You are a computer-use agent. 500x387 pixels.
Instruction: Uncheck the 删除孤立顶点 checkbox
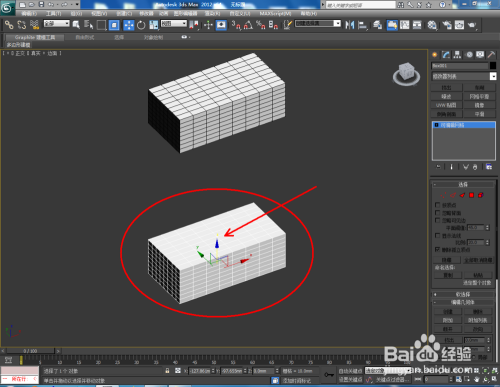[438, 250]
